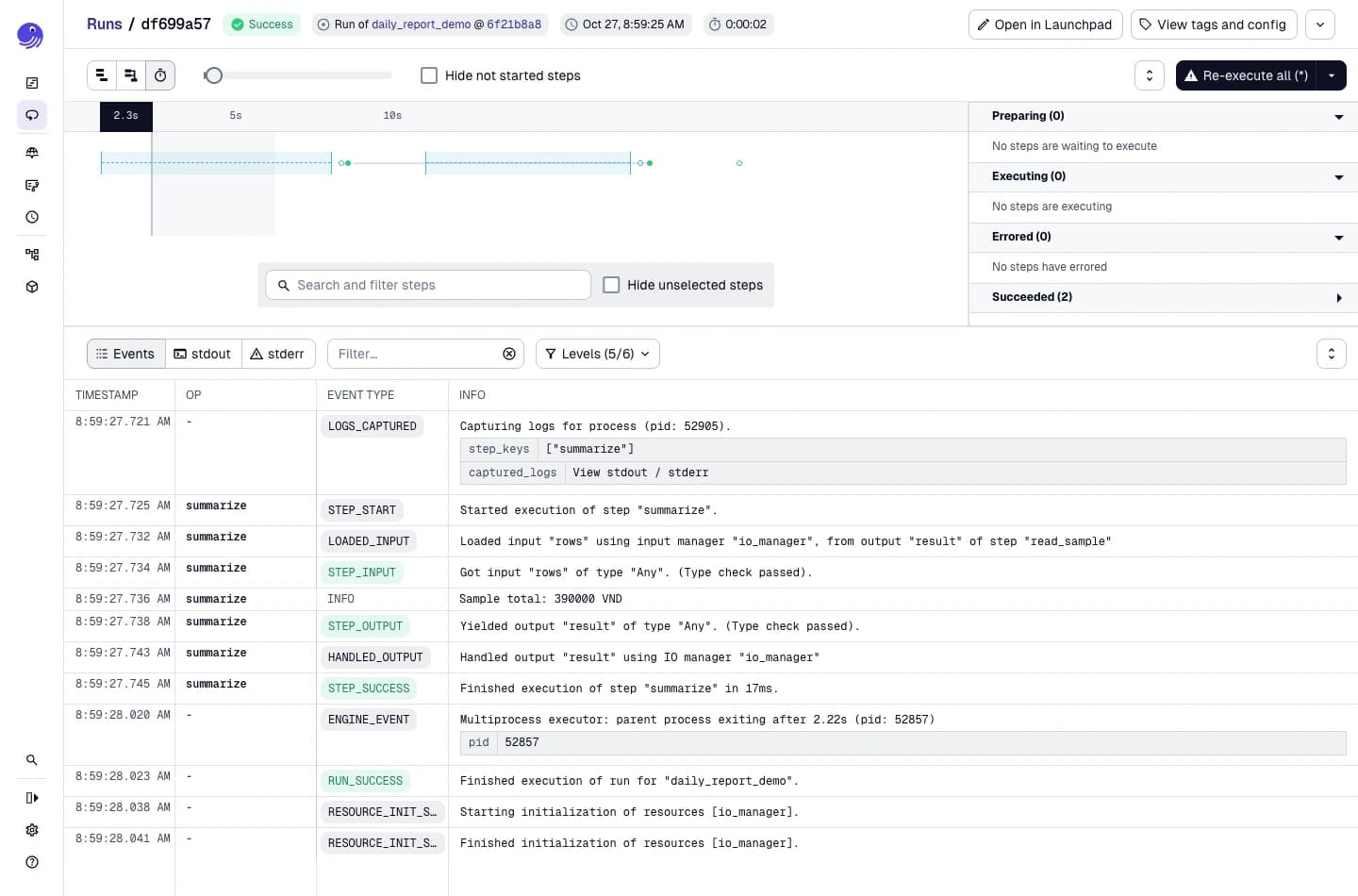1358x896 pixels.
Task: Collapse the Errored (0) section
Action: click(x=1339, y=238)
